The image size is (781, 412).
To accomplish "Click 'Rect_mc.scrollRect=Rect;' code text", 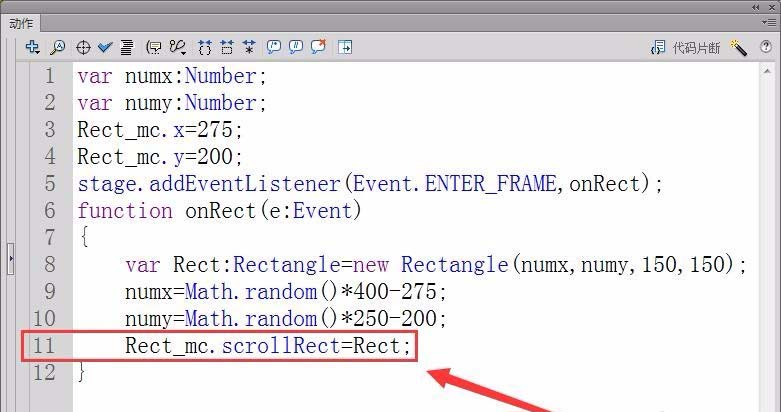I will (268, 346).
